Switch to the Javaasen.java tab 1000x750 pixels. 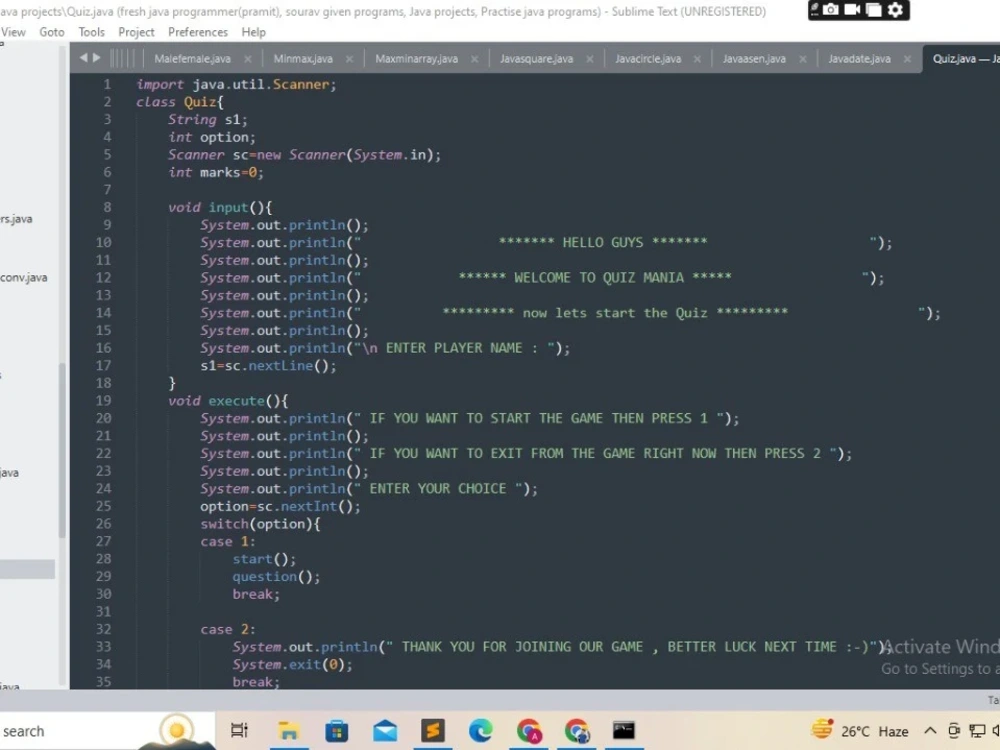pyautogui.click(x=754, y=59)
